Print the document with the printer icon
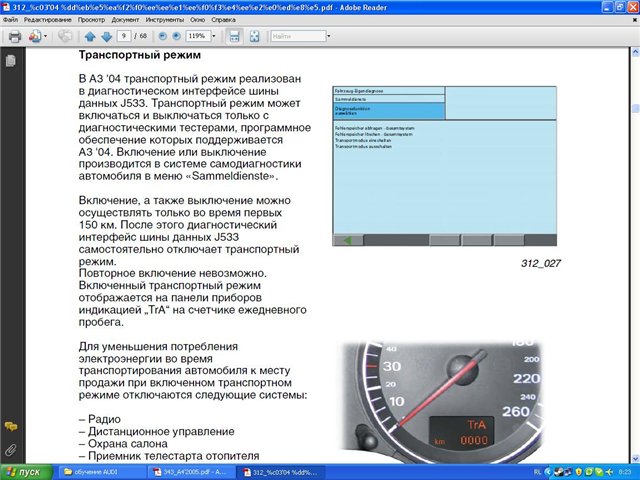Screen dimensions: 640x480 click(x=15, y=36)
